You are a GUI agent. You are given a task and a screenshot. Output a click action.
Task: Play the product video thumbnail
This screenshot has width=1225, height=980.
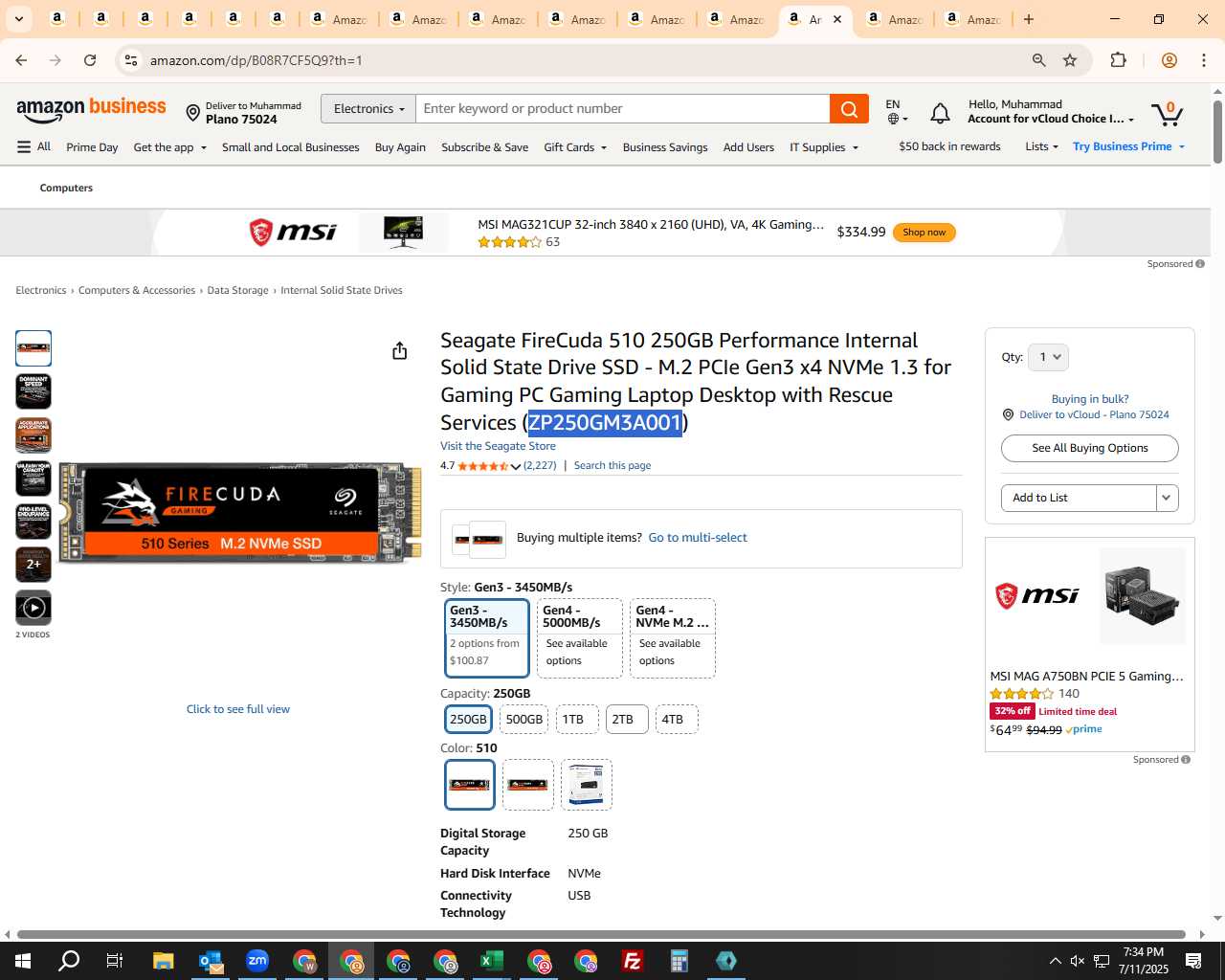coord(33,608)
